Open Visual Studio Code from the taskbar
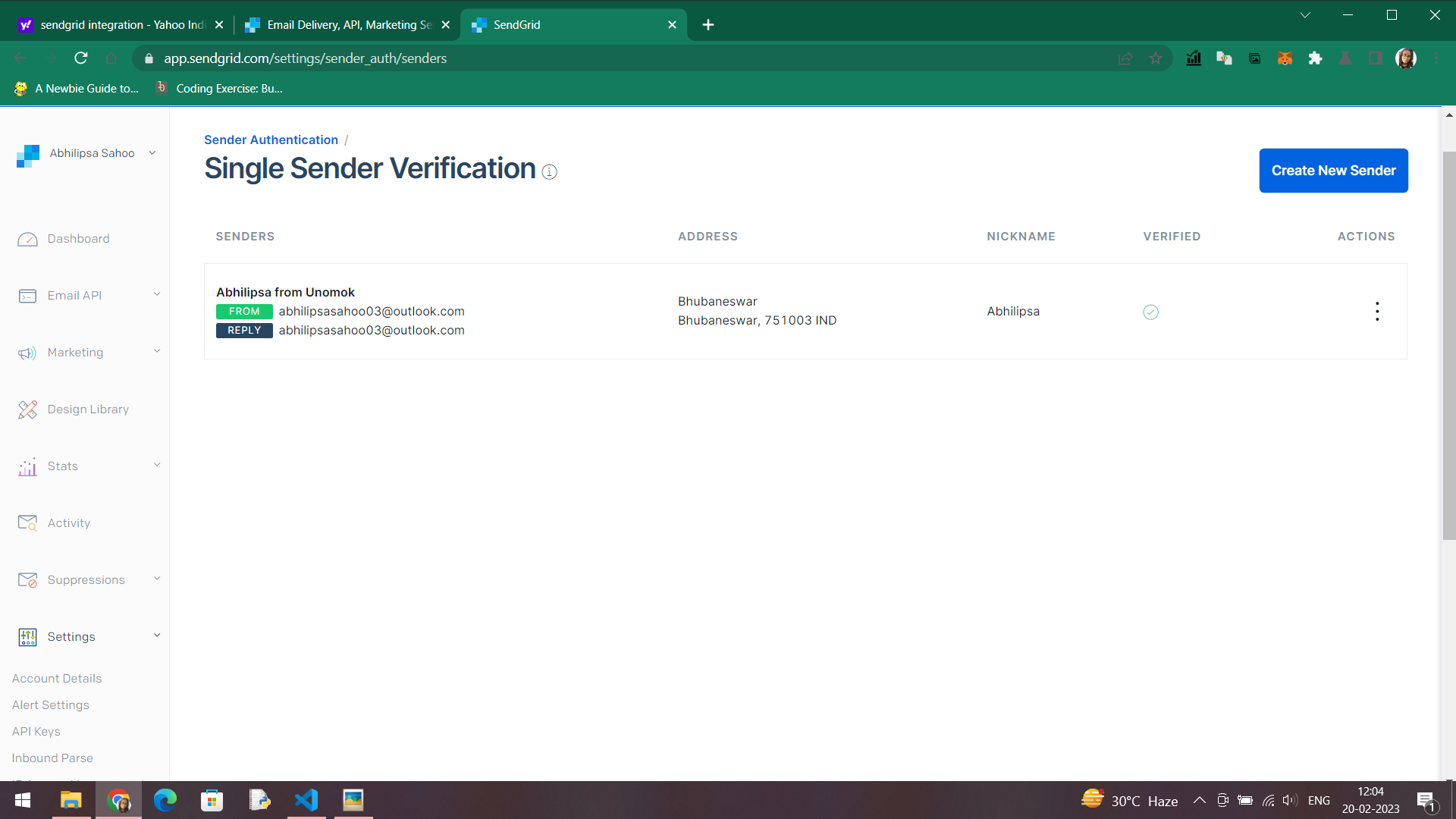Screen dimensions: 1456x819 (306, 800)
